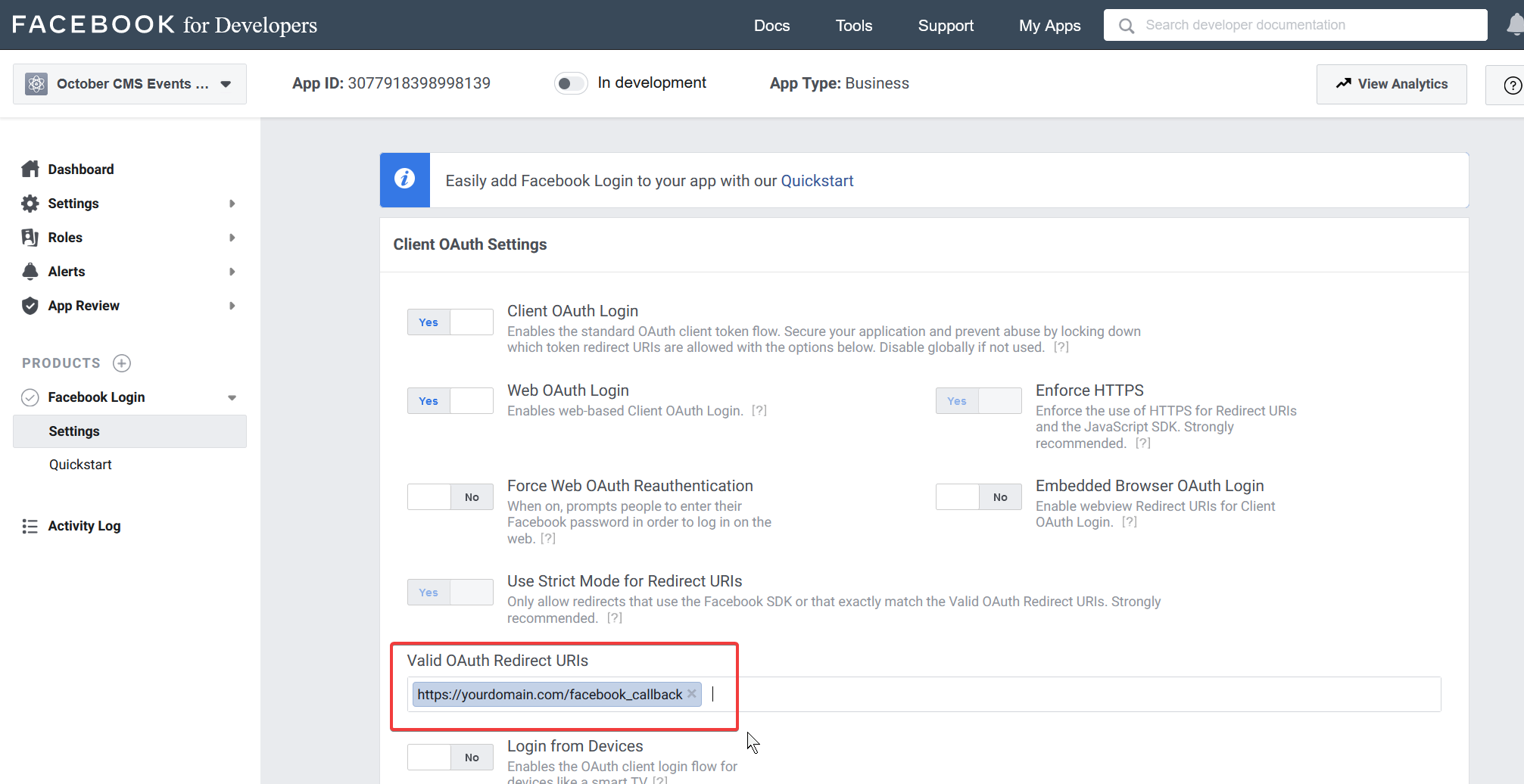Viewport: 1524px width, 784px height.
Task: Add a product with the plus icon
Action: [122, 363]
